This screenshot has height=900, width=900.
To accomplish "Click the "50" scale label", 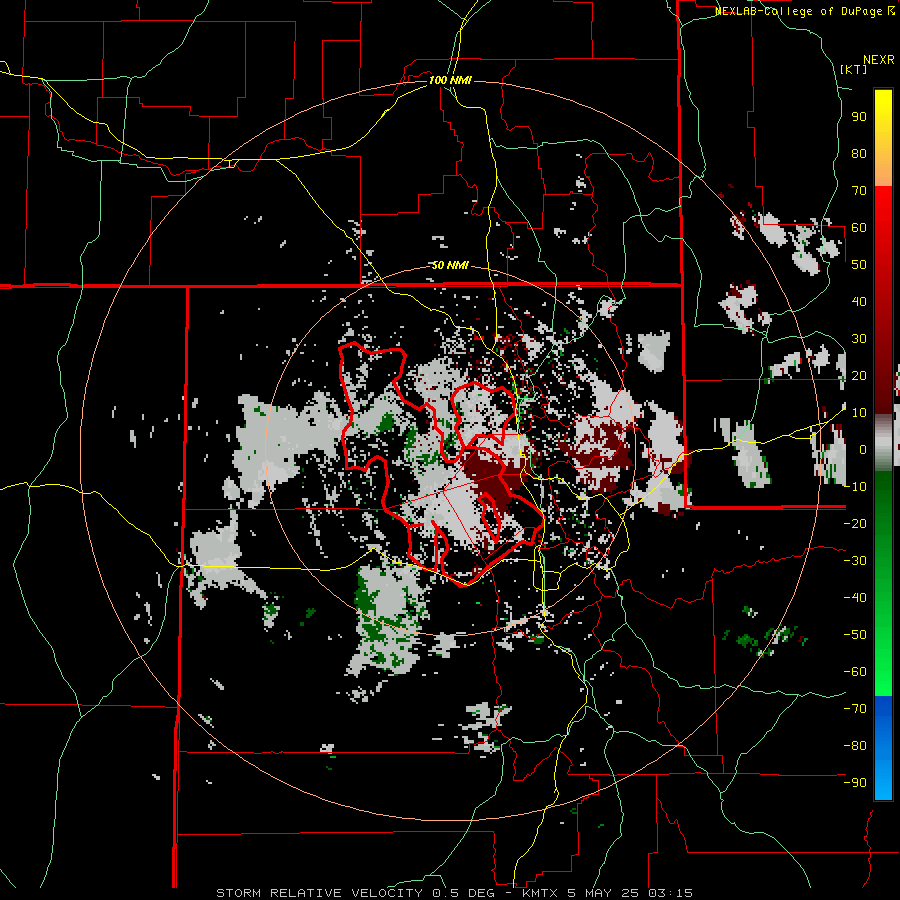I will [x=859, y=265].
